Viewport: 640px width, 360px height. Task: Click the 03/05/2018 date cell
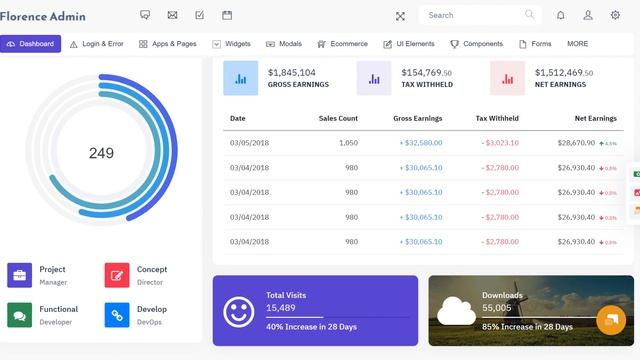coord(249,143)
